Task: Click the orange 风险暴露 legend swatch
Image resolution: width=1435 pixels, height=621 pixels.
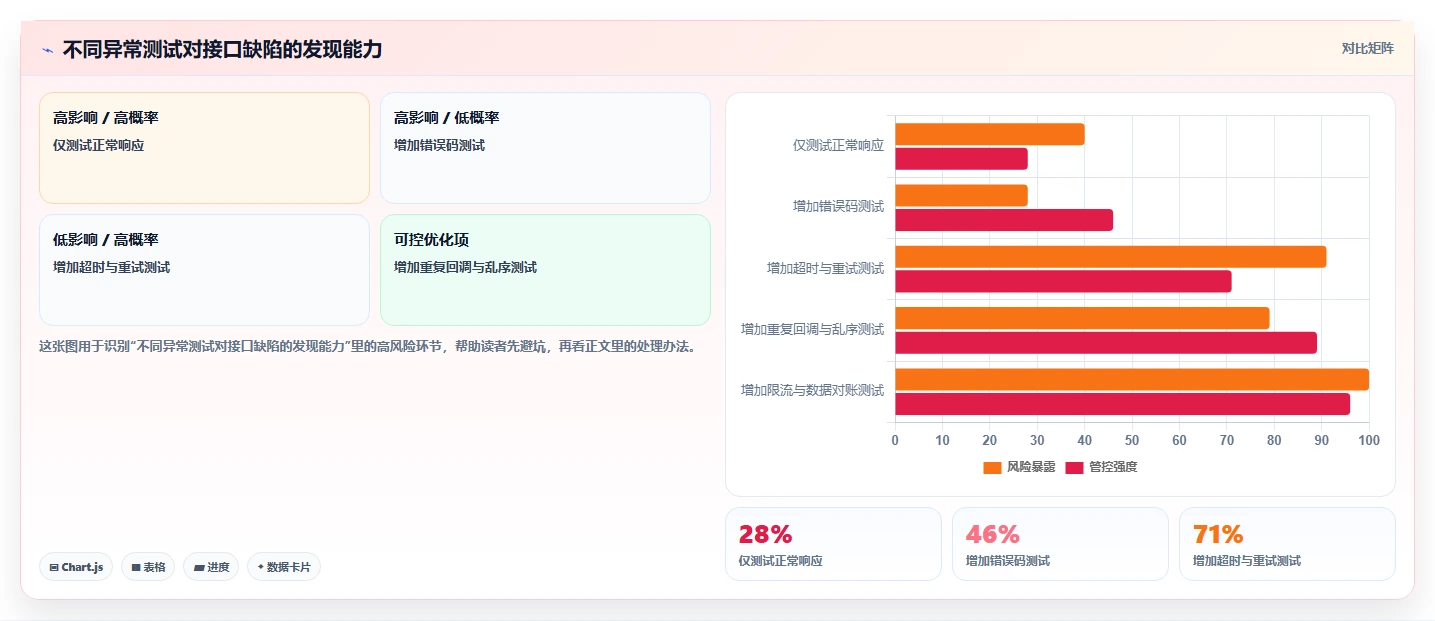Action: [x=992, y=467]
